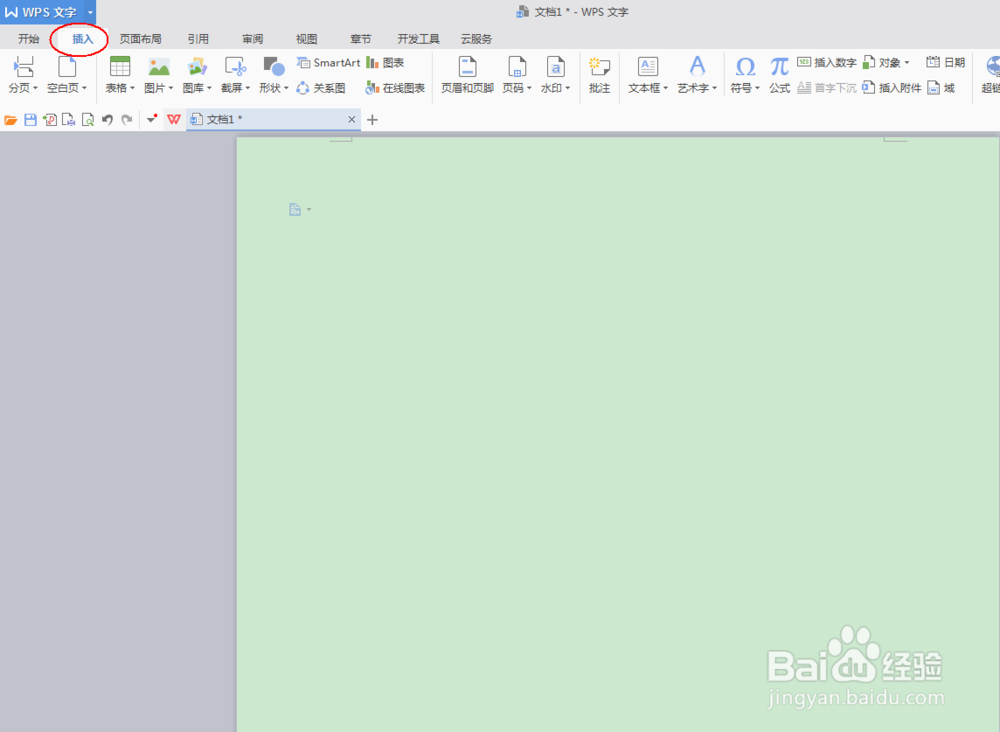Click the 形状 shapes icon
Image resolution: width=1000 pixels, height=732 pixels.
point(274,66)
